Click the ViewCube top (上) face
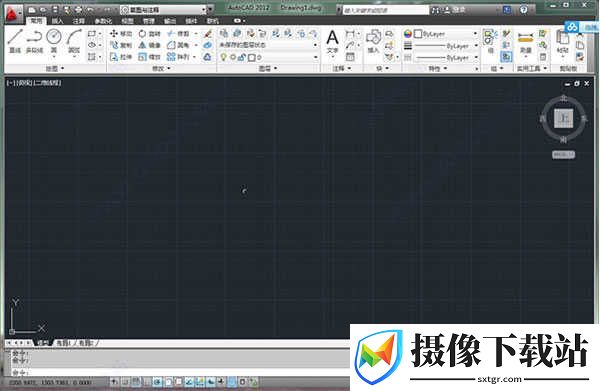The width and height of the screenshot is (600, 391). (564, 118)
